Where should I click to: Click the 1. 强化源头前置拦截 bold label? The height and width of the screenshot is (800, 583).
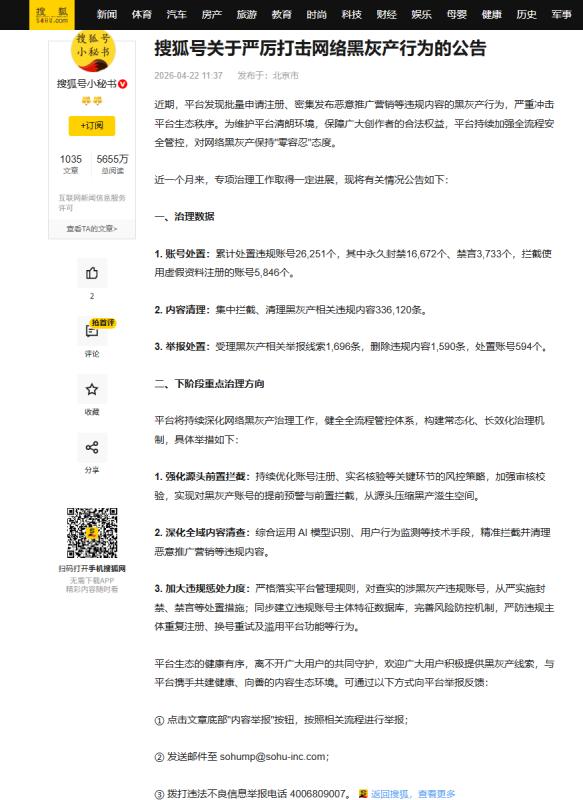tap(202, 476)
